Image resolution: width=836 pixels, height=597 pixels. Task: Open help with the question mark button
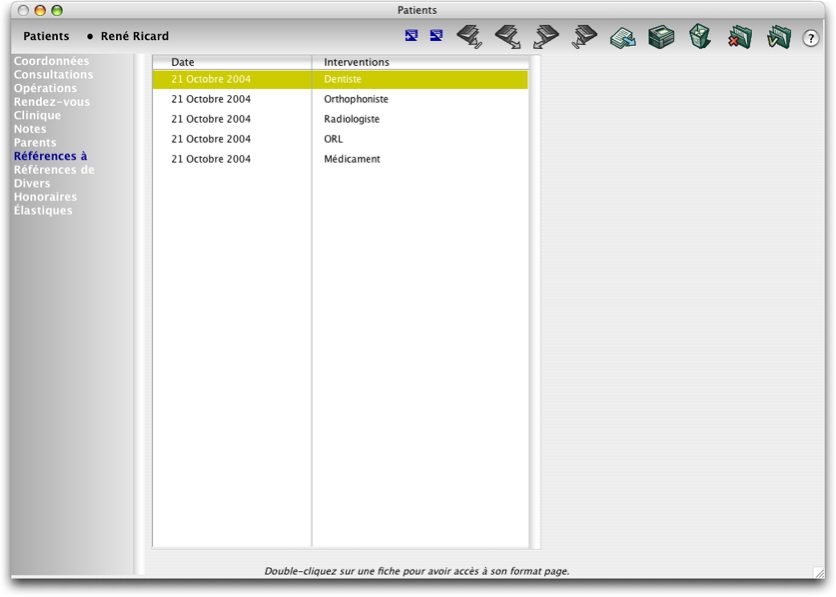[810, 38]
